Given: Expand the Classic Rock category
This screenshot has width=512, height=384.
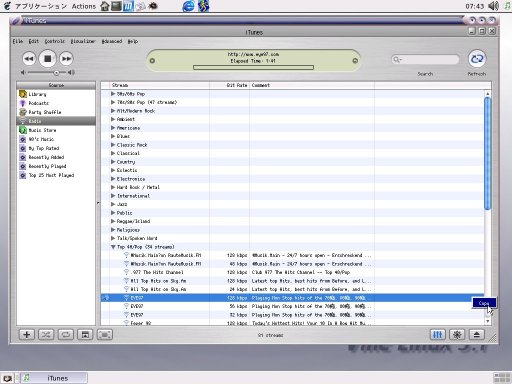Looking at the screenshot, I should 113,145.
